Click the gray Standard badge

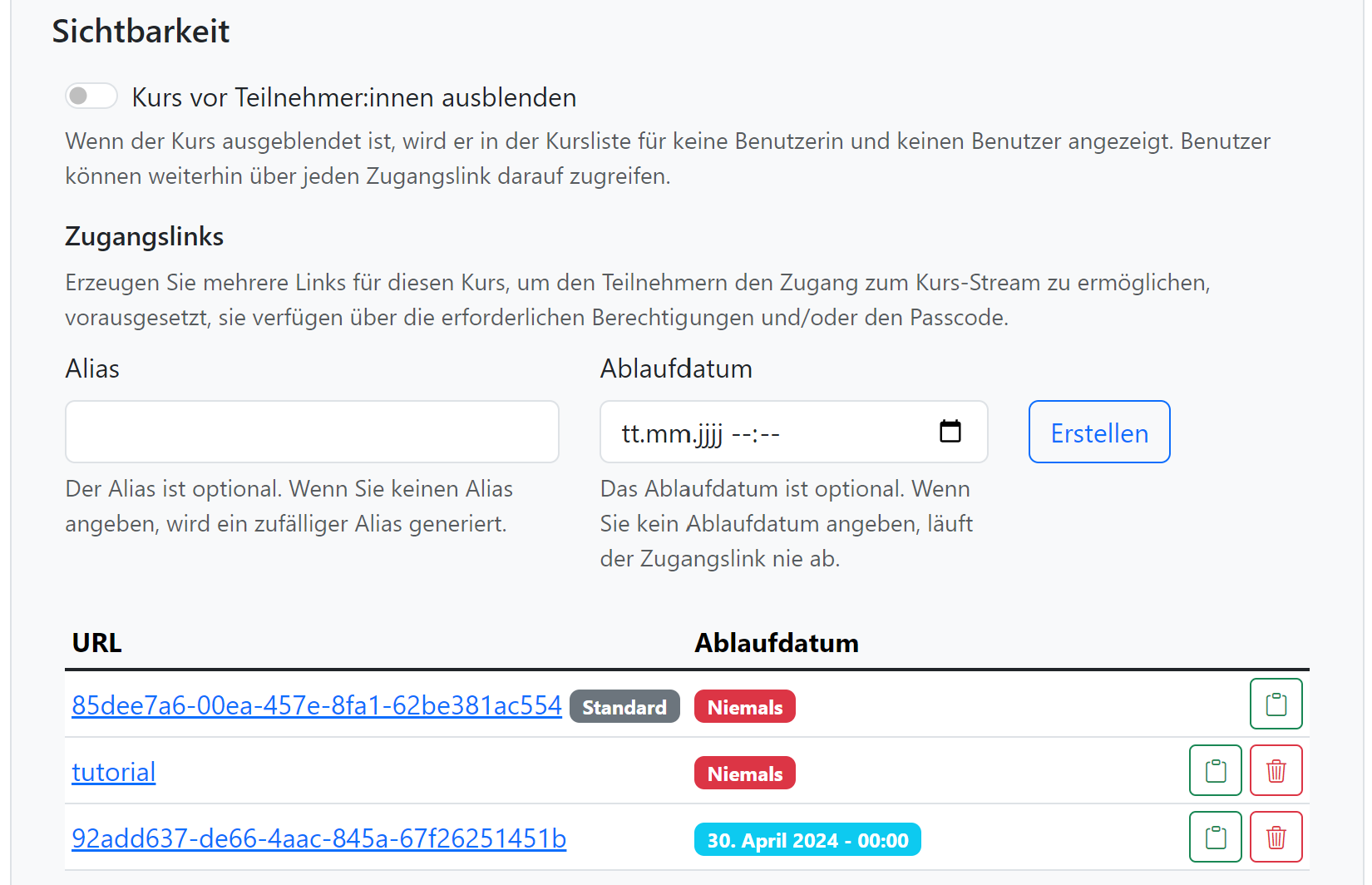point(624,707)
